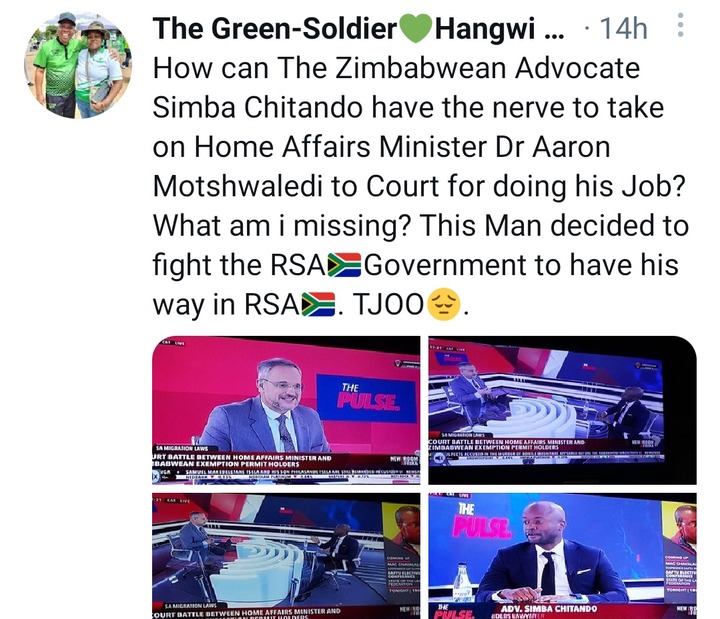Click the blue 'The Pulse' sign in first photo
720x619 pixels.
click(x=366, y=398)
